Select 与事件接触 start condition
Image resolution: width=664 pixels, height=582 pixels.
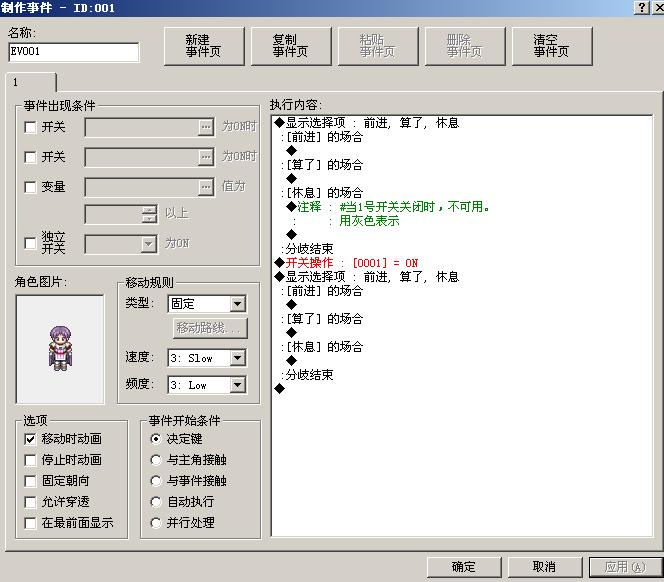(156, 481)
